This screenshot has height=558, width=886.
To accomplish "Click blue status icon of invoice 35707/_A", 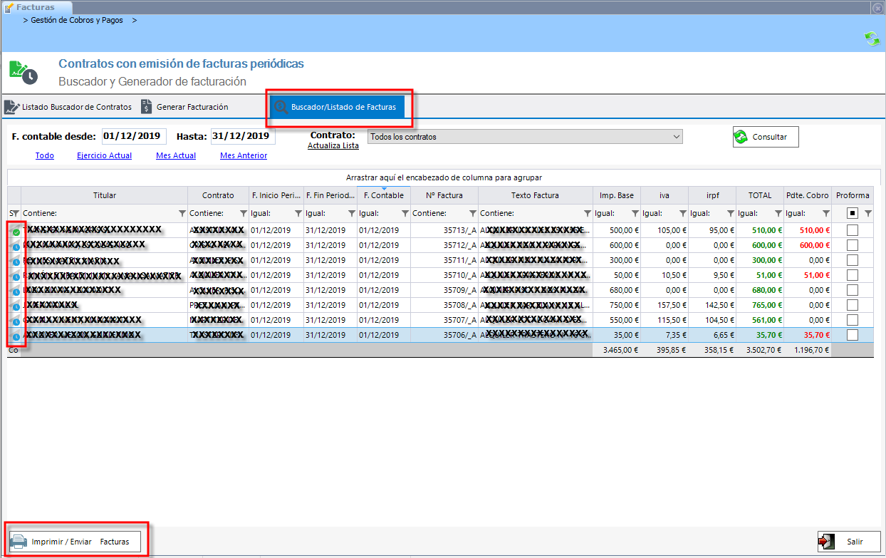I will click(x=16, y=321).
